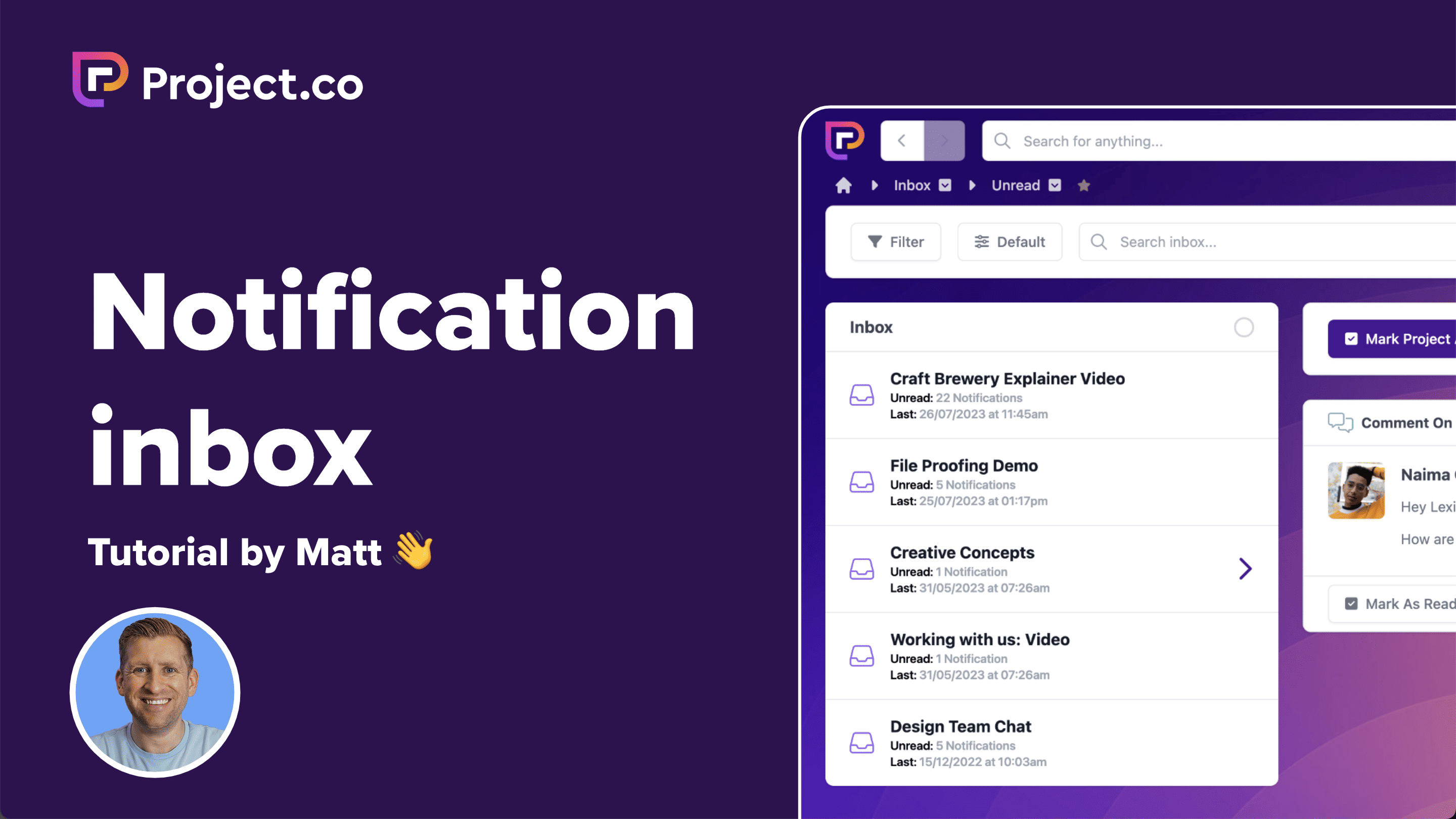This screenshot has width=1456, height=819.
Task: Click the forward navigation chevron button
Action: click(x=944, y=141)
